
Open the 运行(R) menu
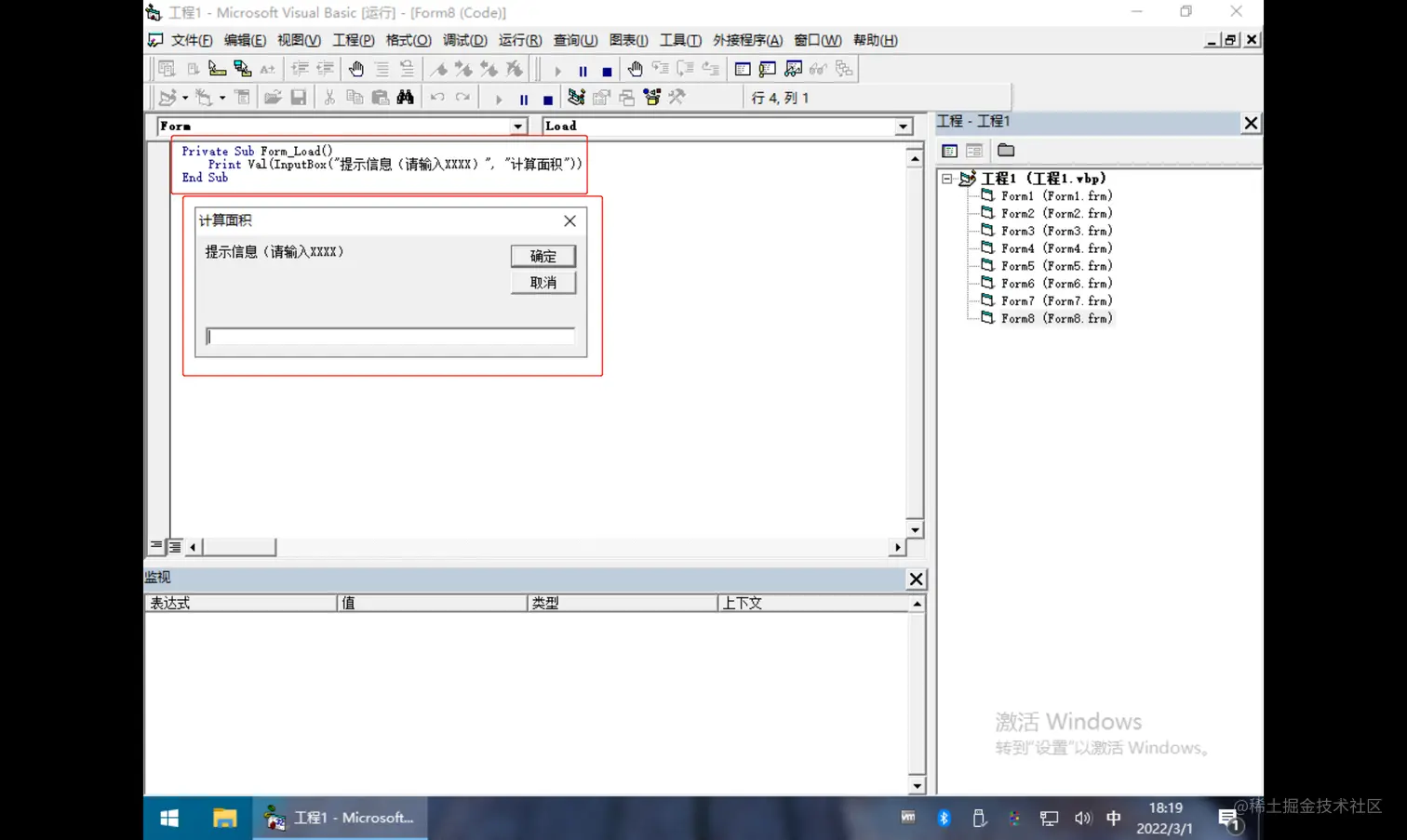pyautogui.click(x=519, y=40)
